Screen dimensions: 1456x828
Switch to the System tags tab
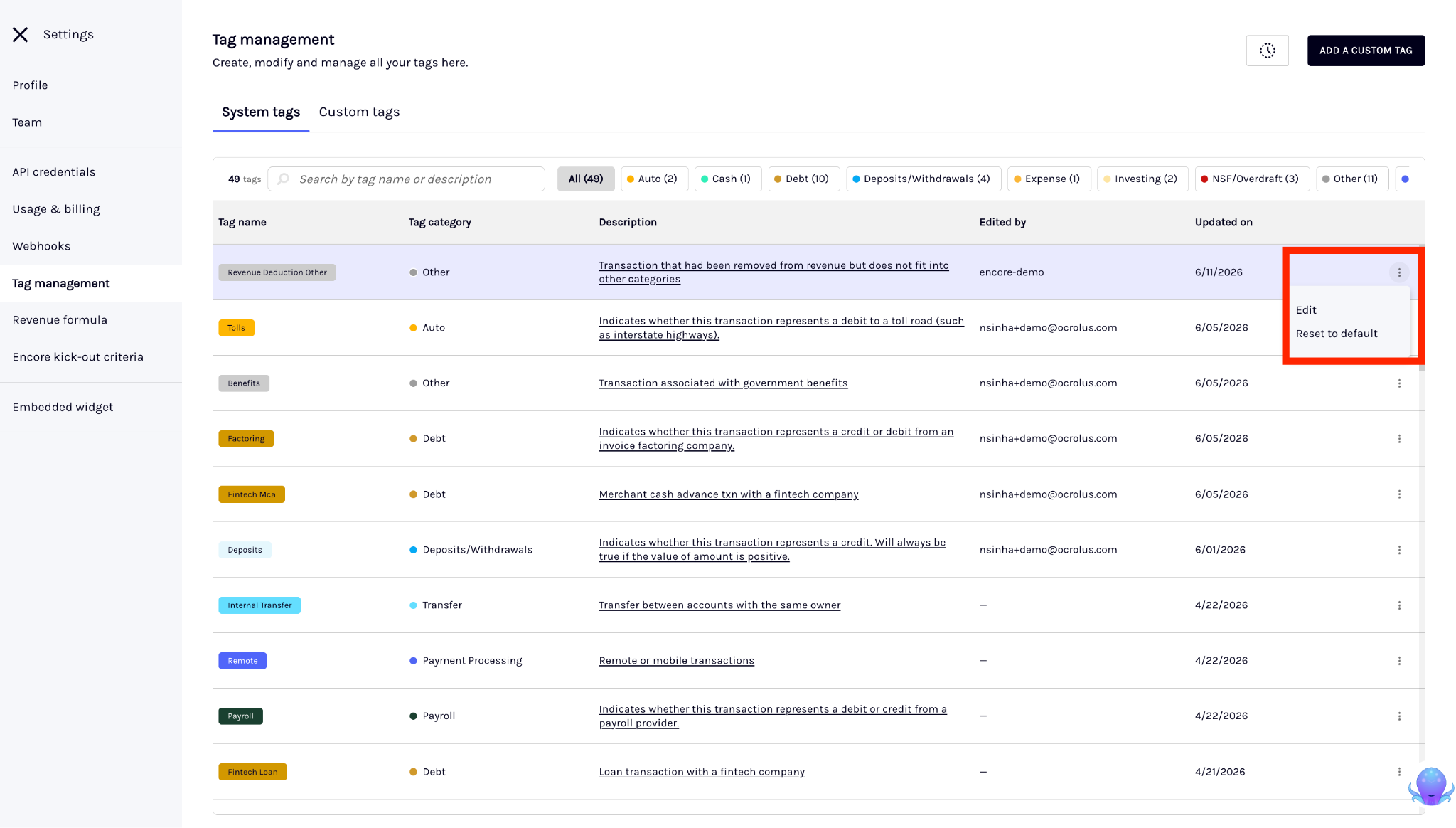(261, 112)
